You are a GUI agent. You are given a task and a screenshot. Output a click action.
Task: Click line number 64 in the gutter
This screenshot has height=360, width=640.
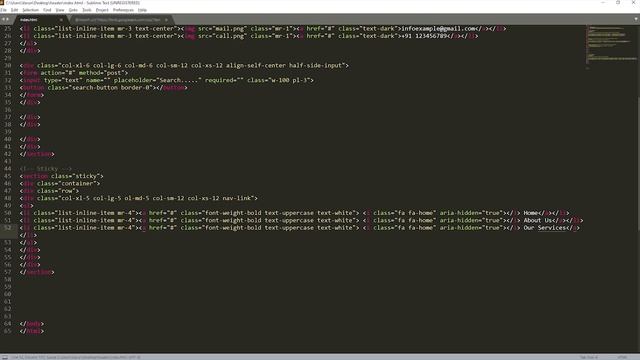(8, 324)
